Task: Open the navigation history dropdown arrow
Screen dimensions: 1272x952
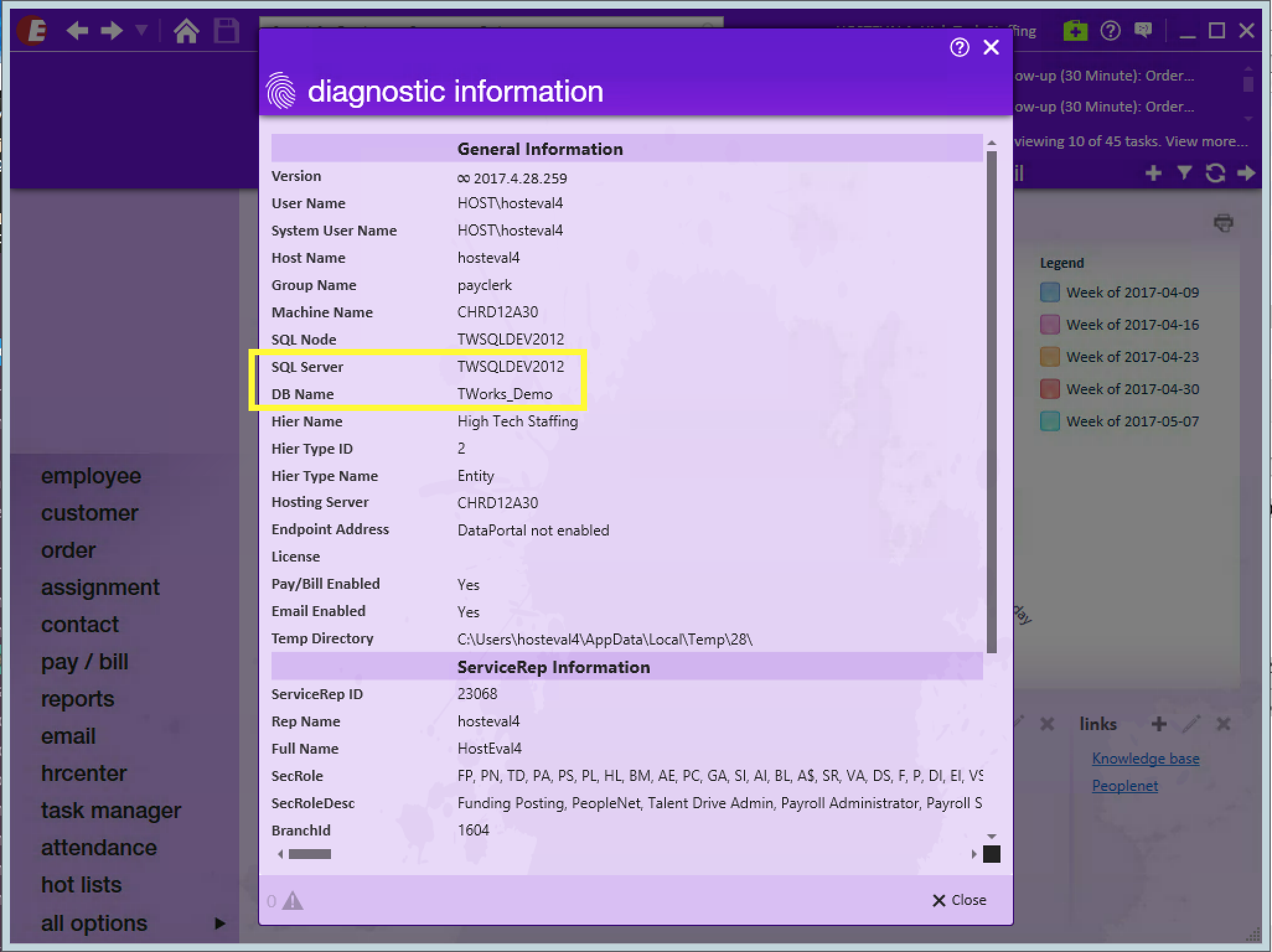Action: point(142,30)
